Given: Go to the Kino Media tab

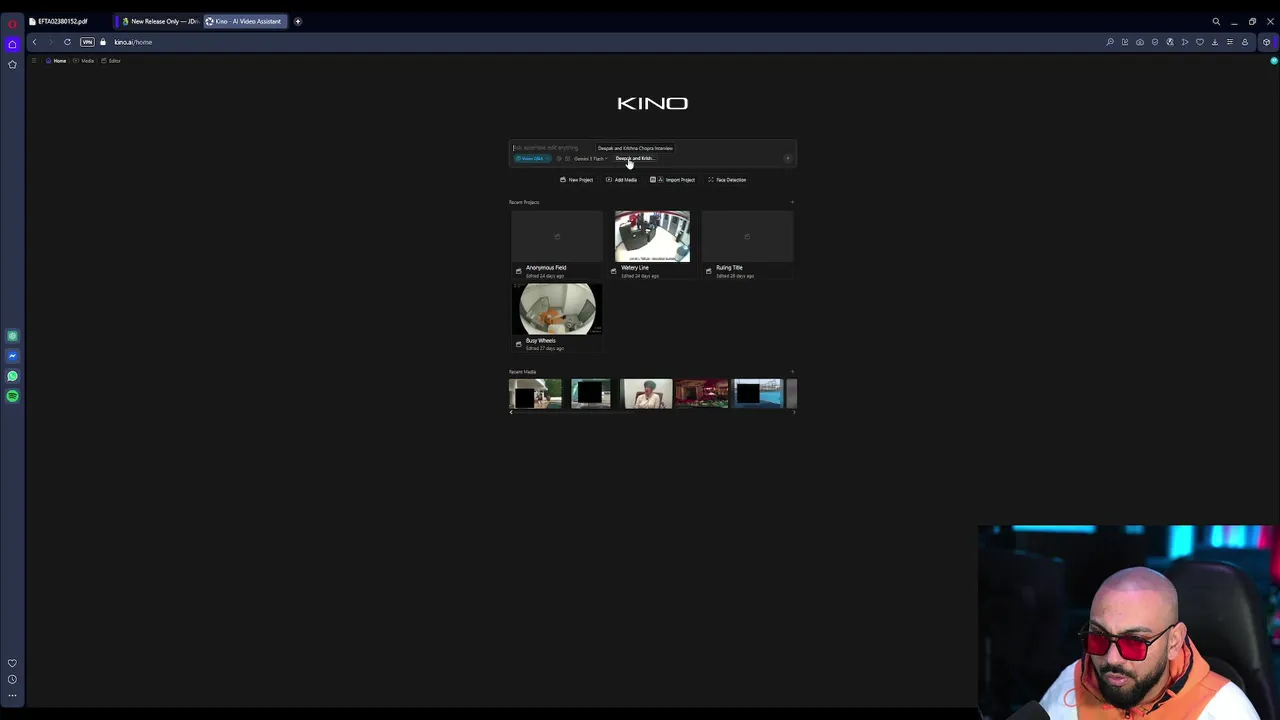Looking at the screenshot, I should (x=84, y=61).
